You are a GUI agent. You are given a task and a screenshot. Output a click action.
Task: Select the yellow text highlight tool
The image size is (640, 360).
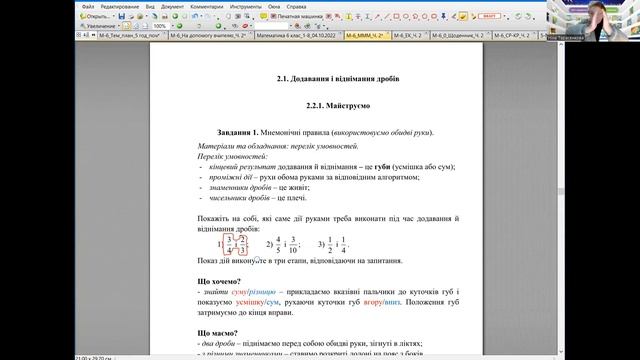click(348, 16)
